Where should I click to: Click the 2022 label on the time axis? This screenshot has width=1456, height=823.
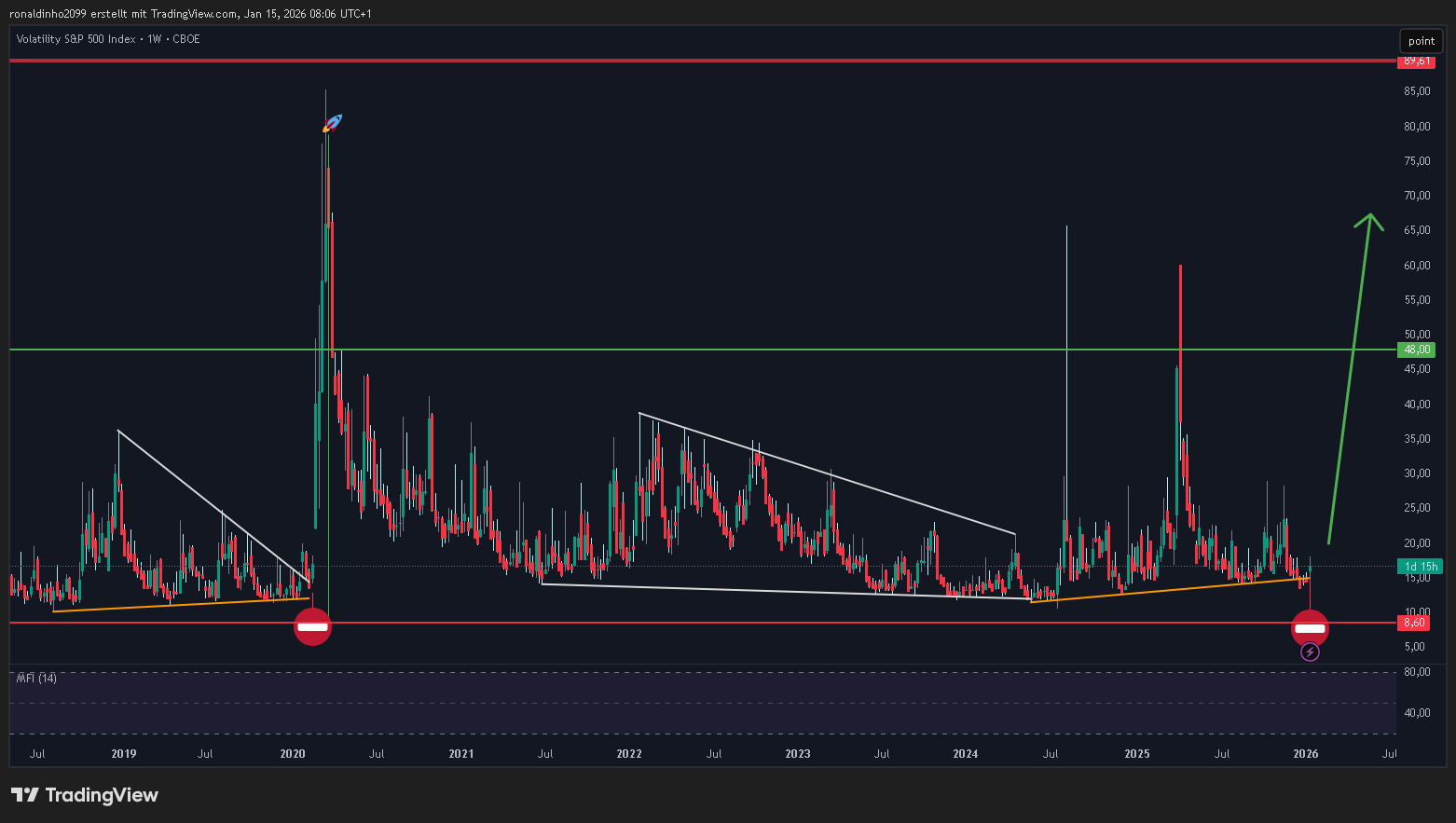pyautogui.click(x=629, y=754)
